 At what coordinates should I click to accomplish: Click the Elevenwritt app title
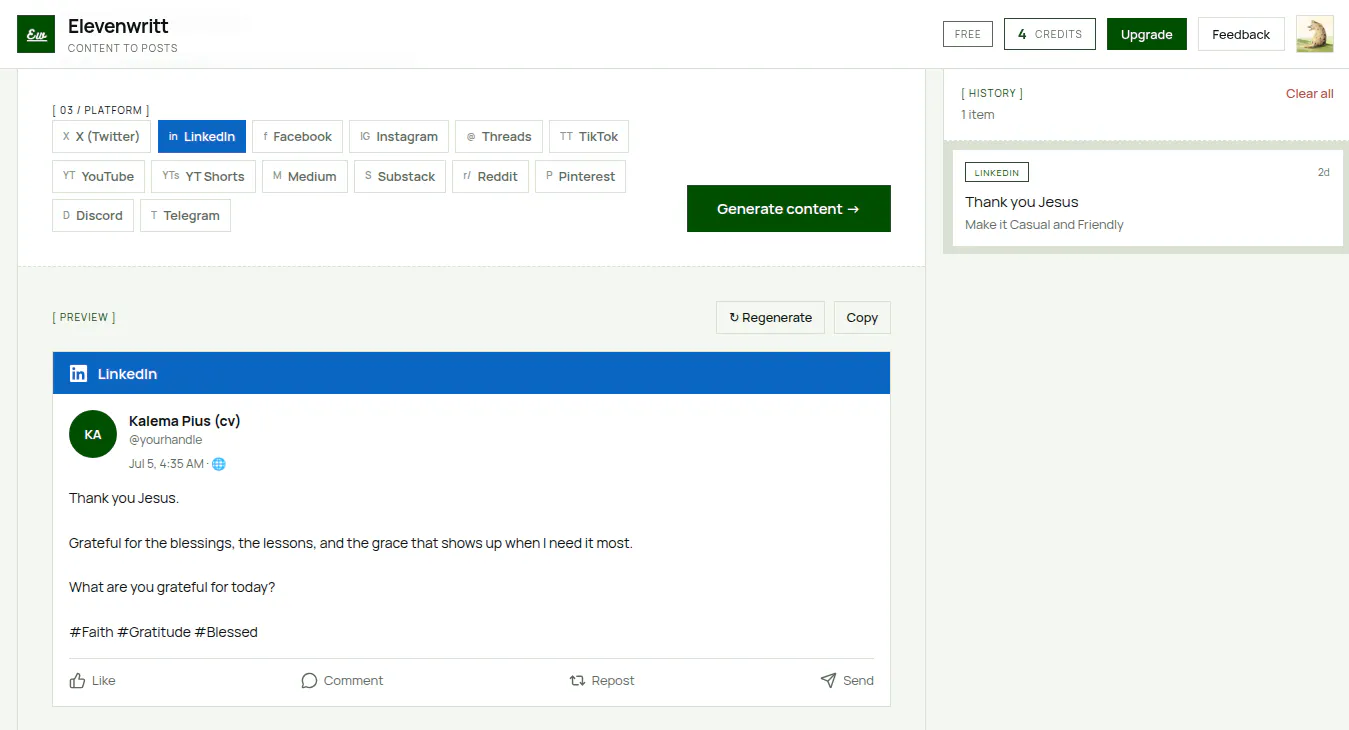[x=119, y=27]
